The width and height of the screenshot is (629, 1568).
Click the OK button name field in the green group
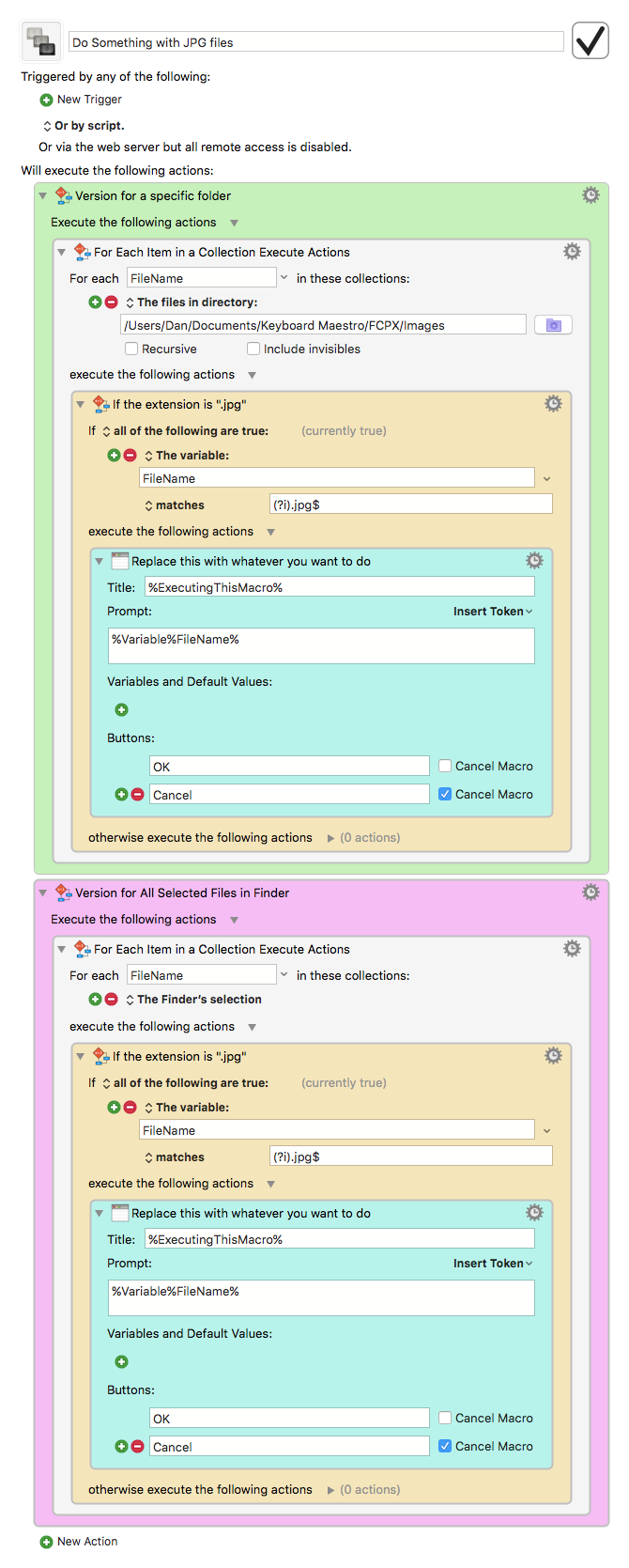(289, 767)
